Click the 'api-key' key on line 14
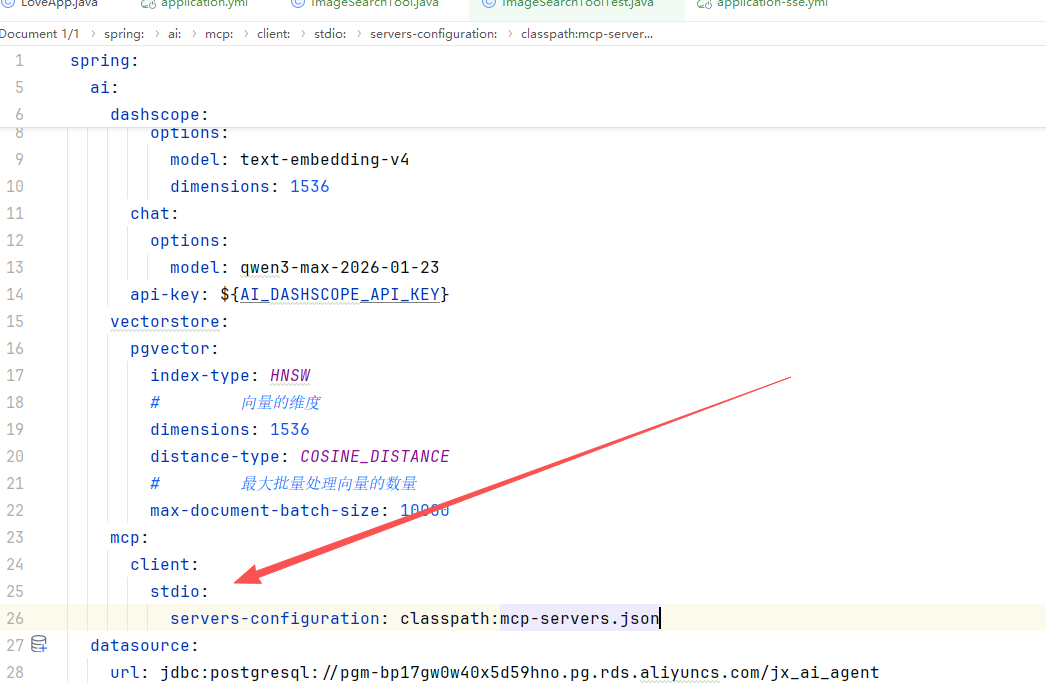Viewport: 1046px width, 683px height. [x=165, y=294]
